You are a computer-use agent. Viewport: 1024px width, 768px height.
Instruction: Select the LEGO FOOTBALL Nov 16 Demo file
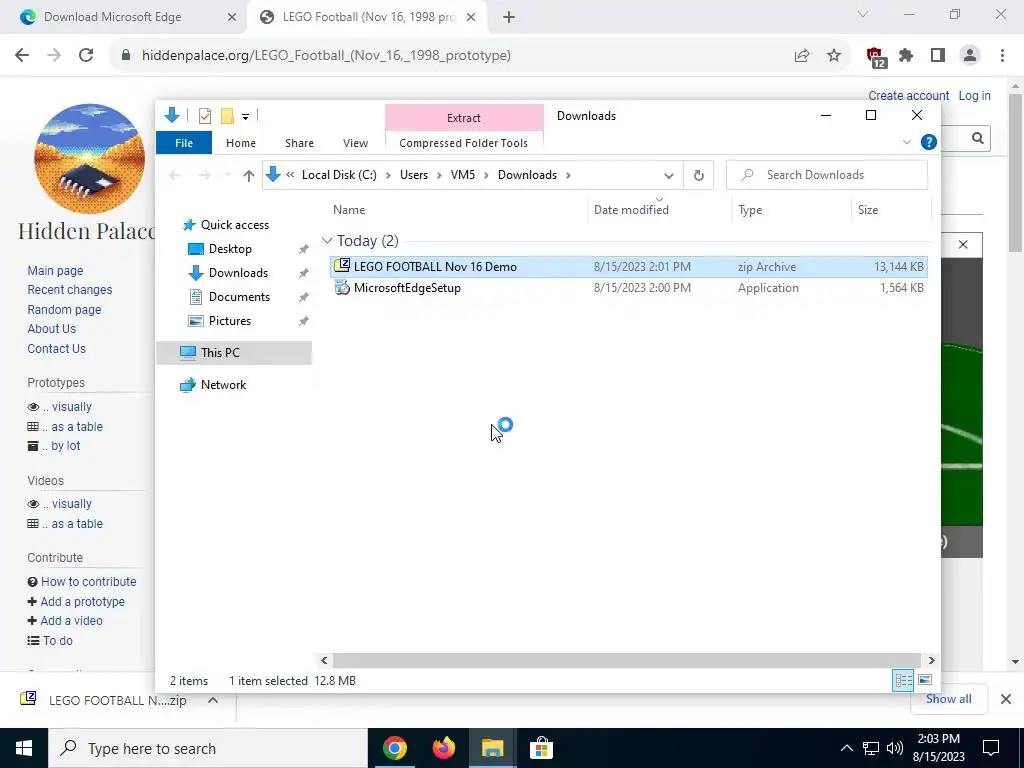pos(628,266)
